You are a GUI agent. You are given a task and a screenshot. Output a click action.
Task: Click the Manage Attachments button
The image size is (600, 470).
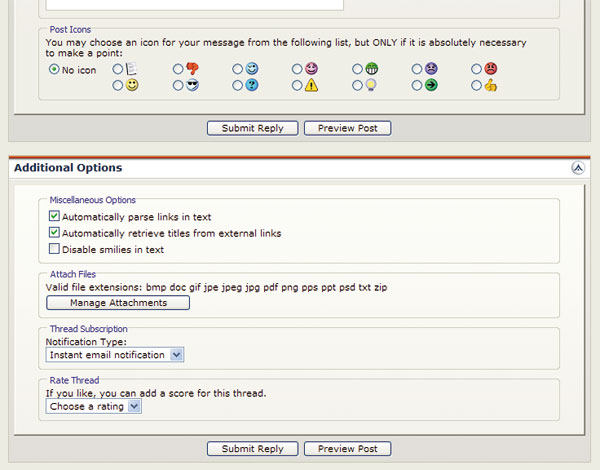pyautogui.click(x=118, y=302)
